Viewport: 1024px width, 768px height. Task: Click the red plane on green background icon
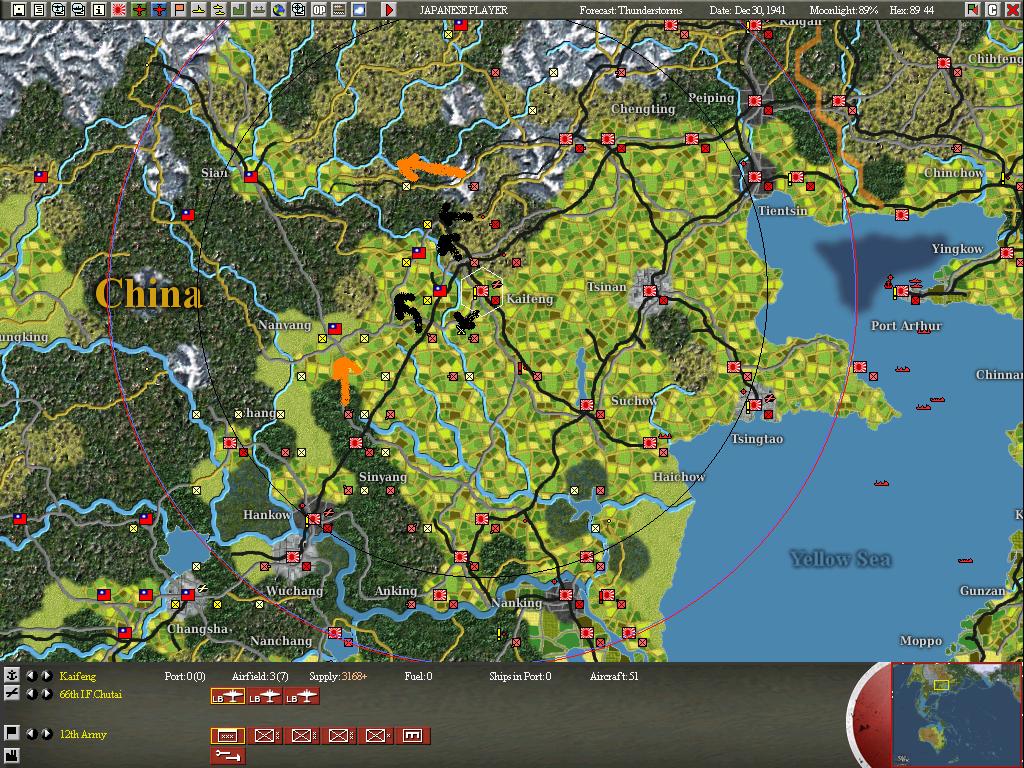coord(138,9)
